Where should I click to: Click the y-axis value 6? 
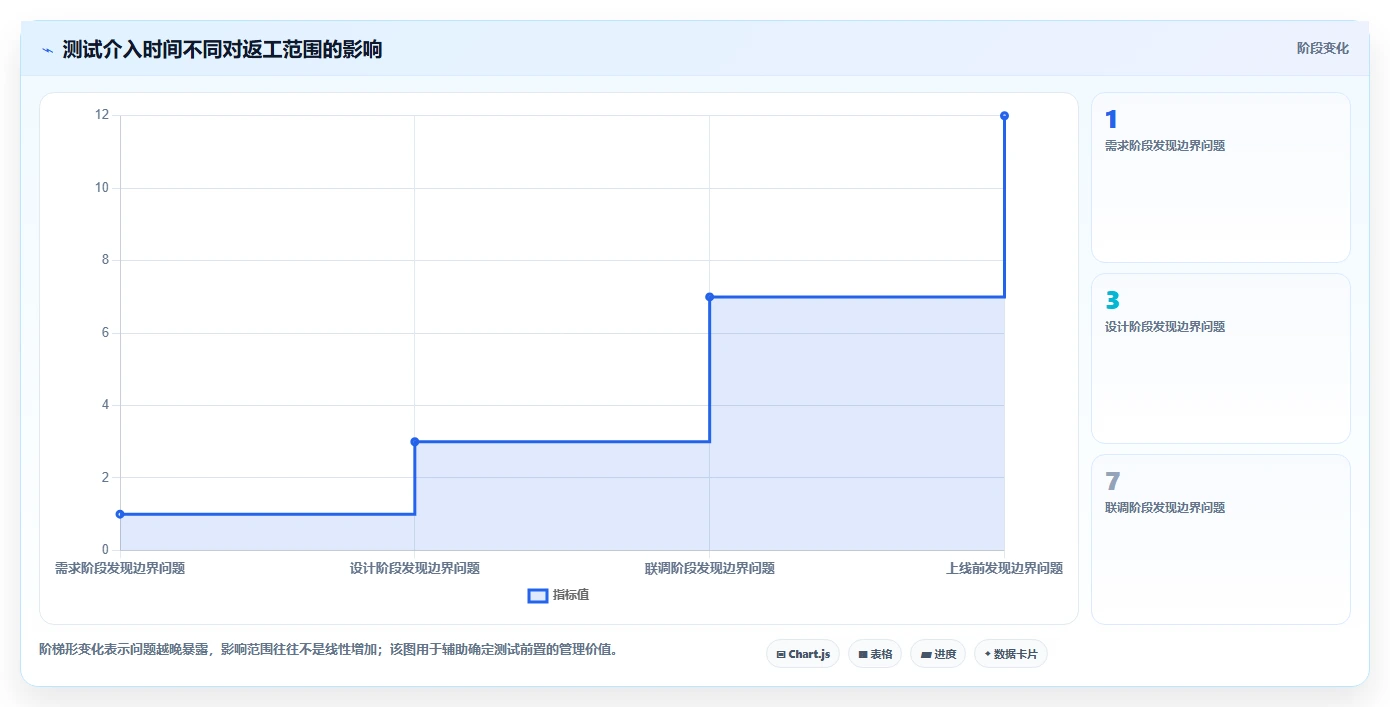pyautogui.click(x=105, y=333)
